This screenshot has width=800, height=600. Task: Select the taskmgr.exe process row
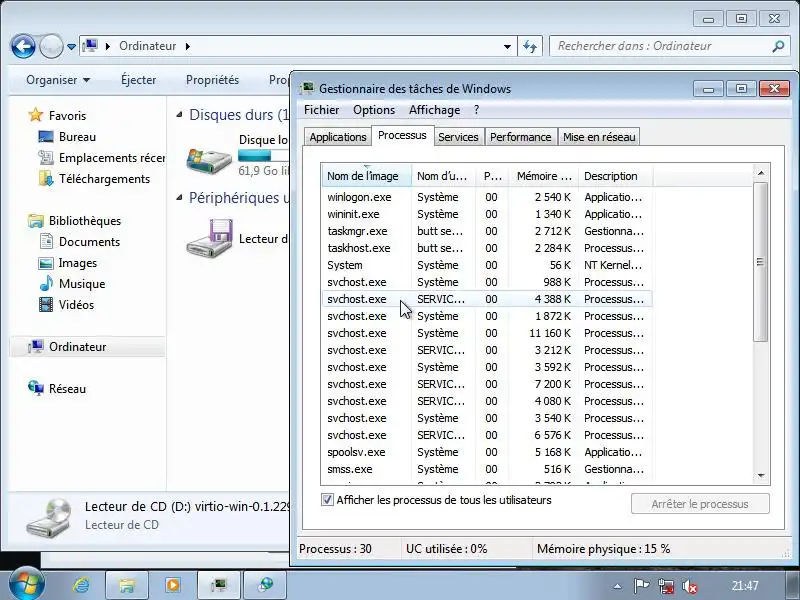pos(487,231)
